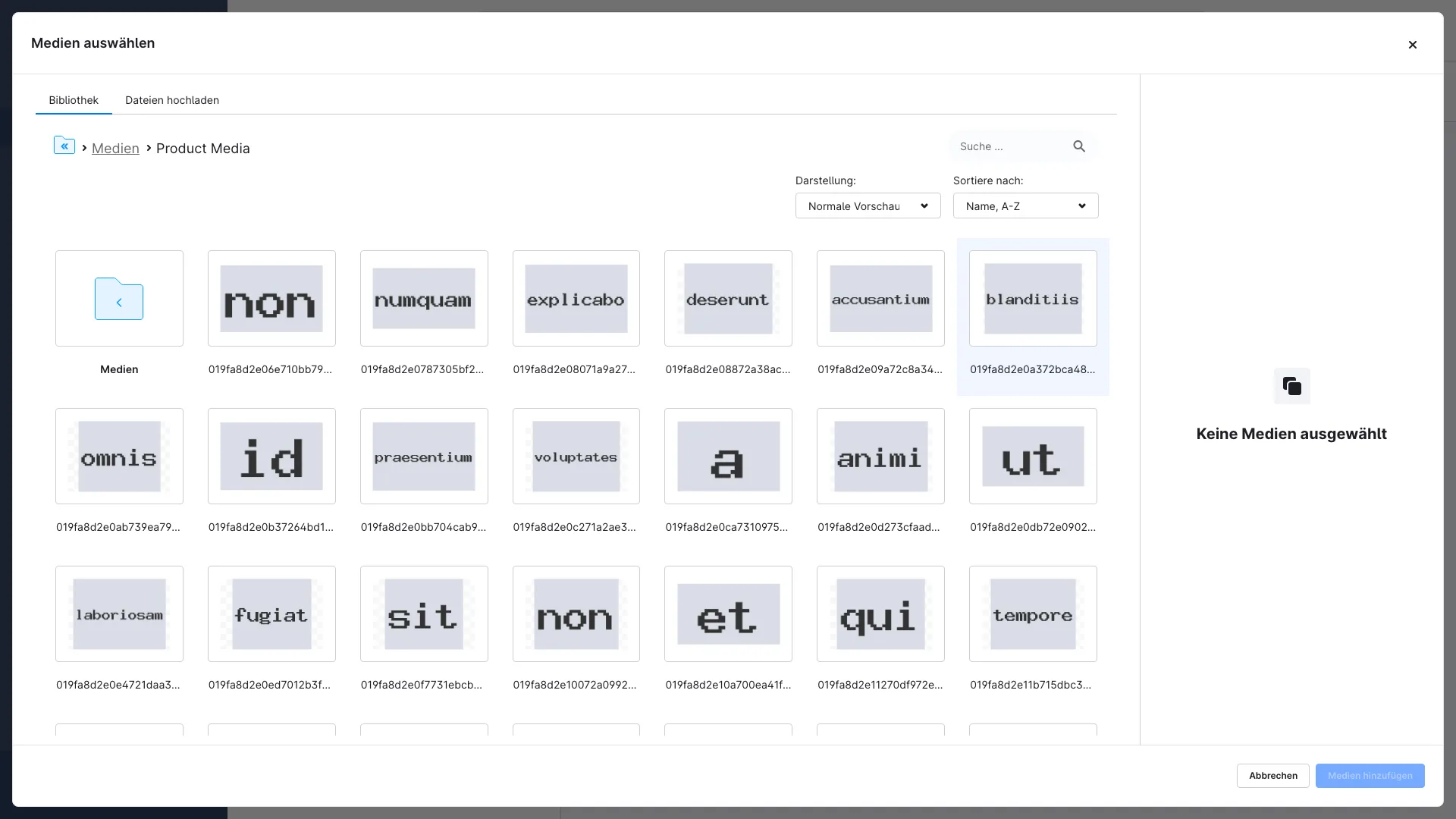Open the Darstellung Normale Vorschau dropdown

[x=868, y=206]
